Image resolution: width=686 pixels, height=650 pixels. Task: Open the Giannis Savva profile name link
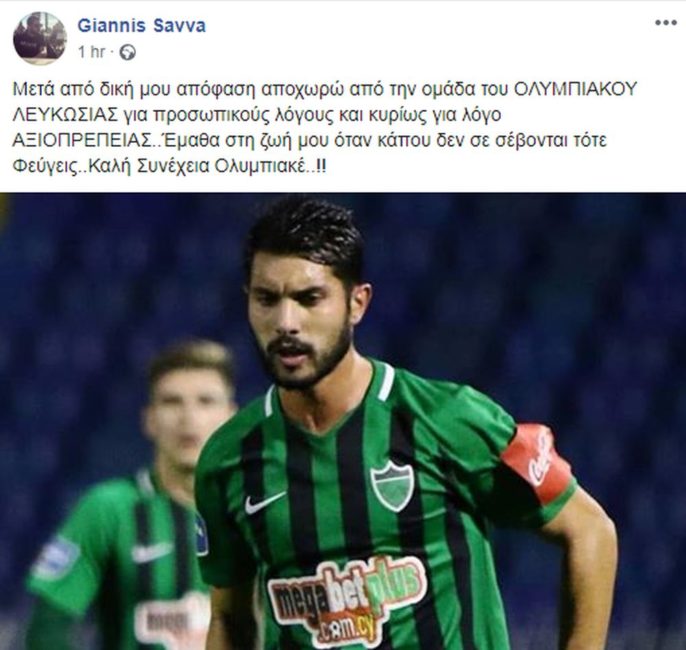pyautogui.click(x=141, y=26)
